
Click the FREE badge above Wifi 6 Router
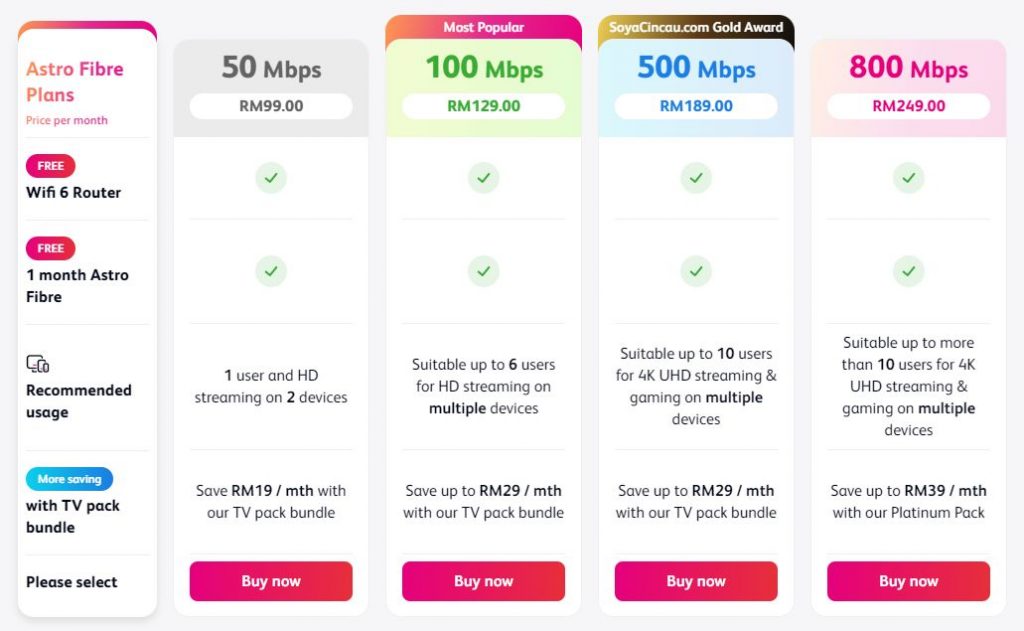pyautogui.click(x=51, y=166)
